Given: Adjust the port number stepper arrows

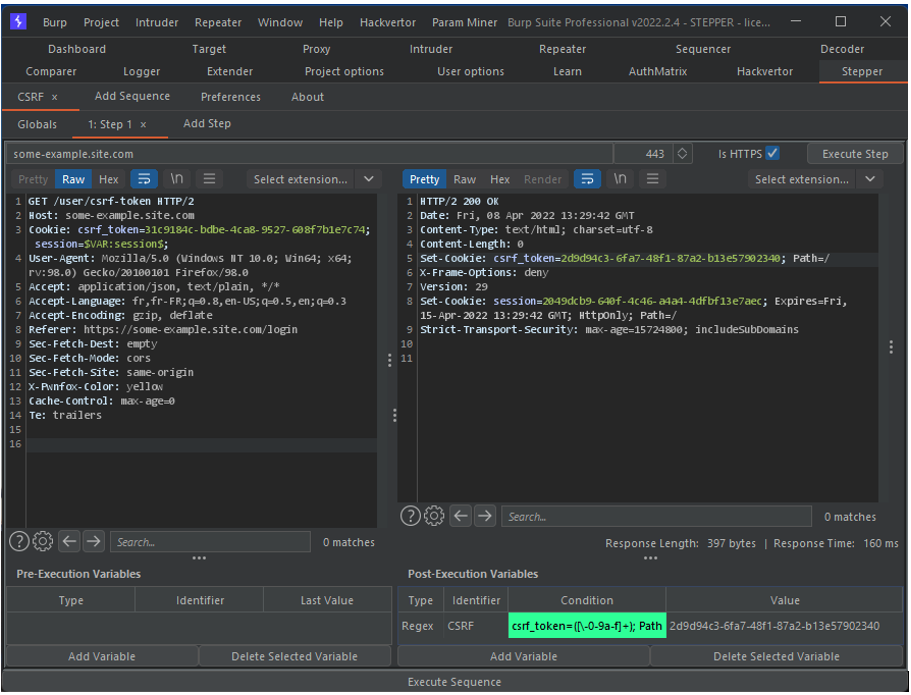Looking at the screenshot, I should point(682,154).
